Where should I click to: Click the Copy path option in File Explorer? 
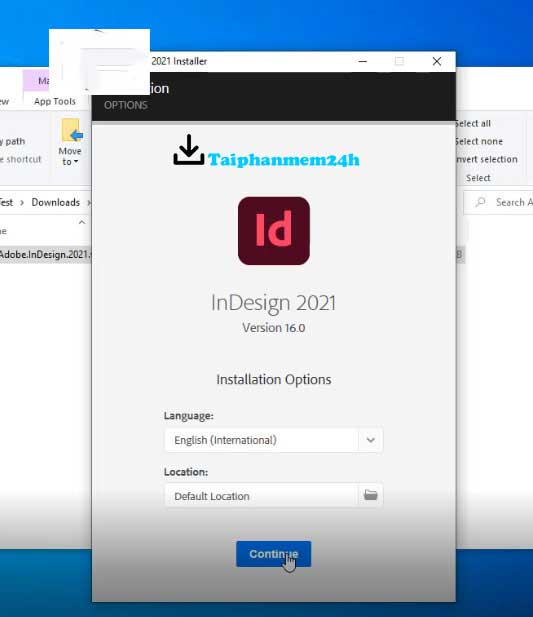click(x=13, y=141)
